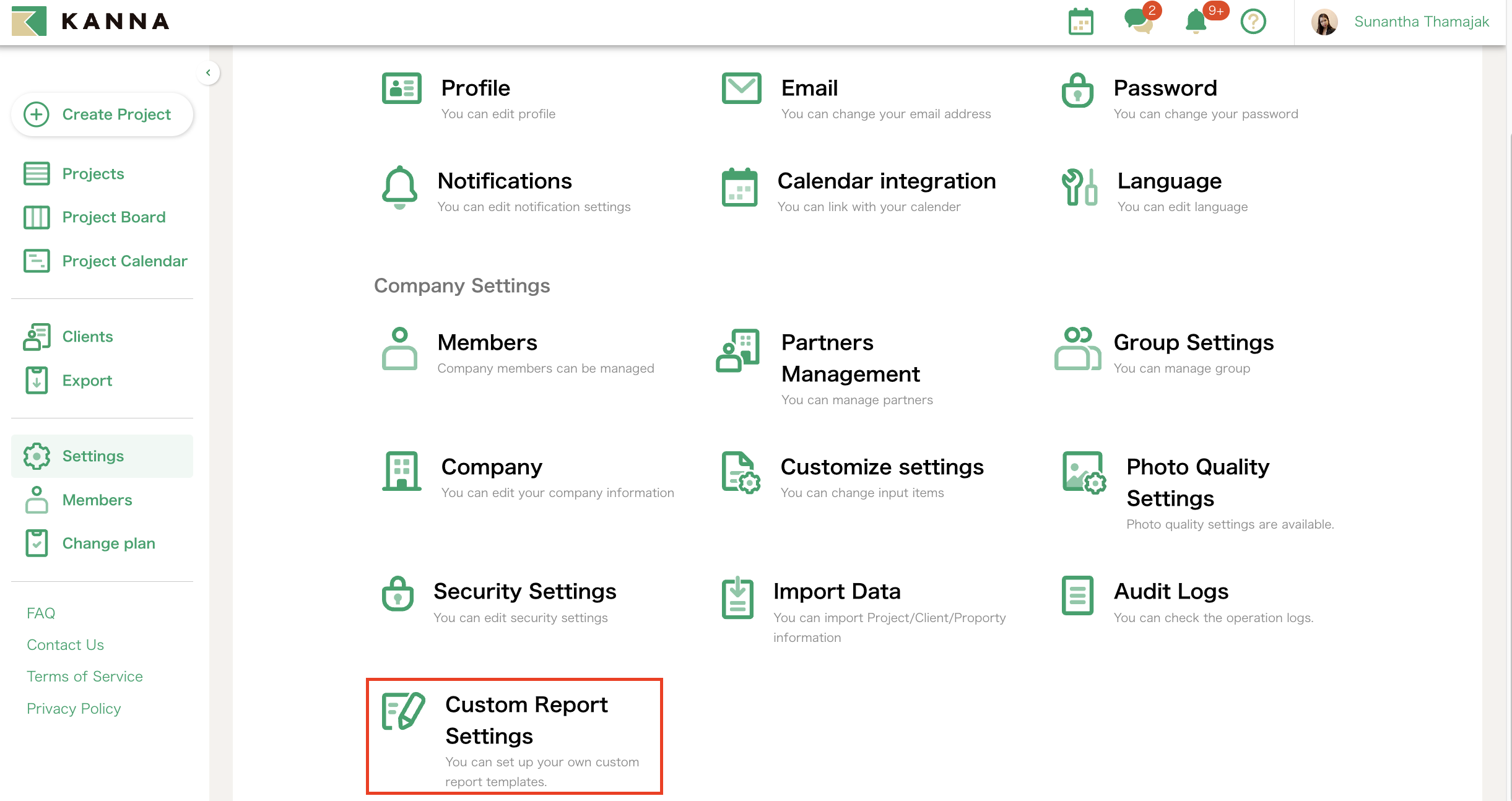Select Change plan in the sidebar

click(108, 543)
